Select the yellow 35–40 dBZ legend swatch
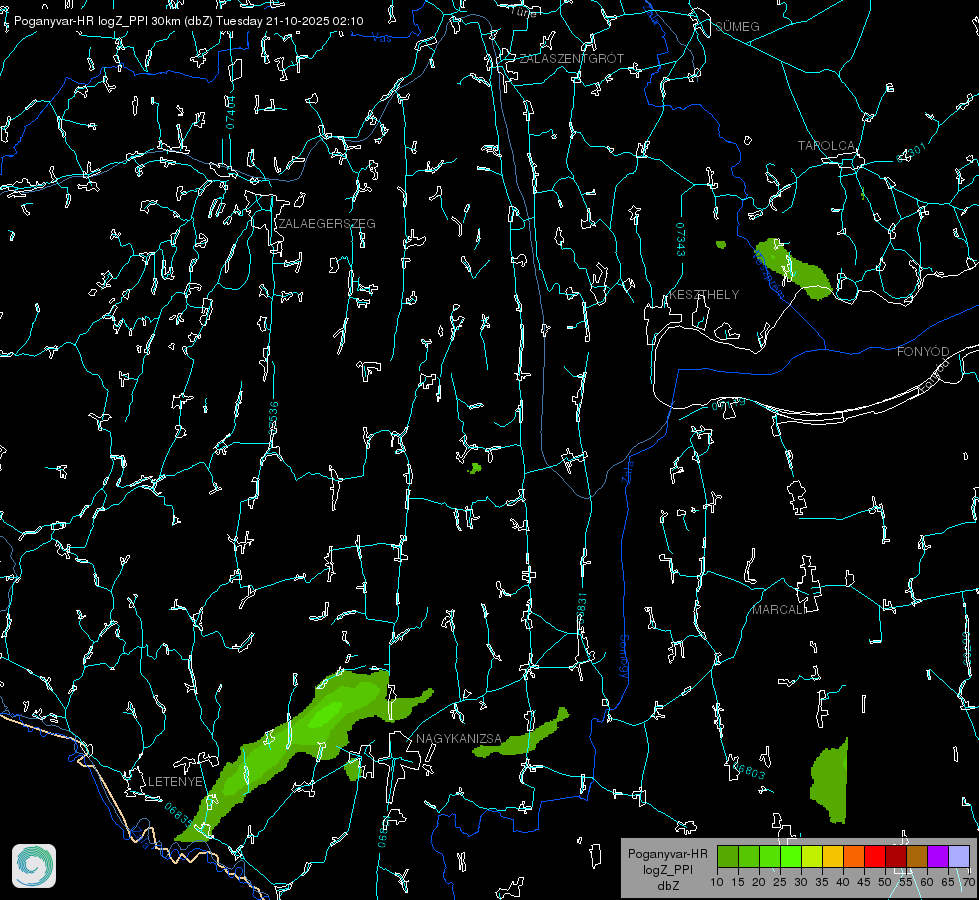The height and width of the screenshot is (900, 979). click(x=833, y=856)
